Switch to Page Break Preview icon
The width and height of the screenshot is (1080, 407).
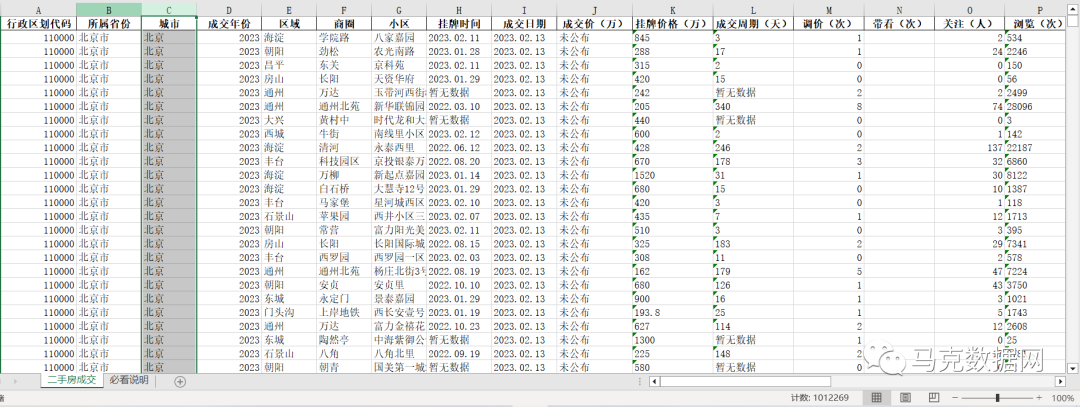[x=934, y=398]
